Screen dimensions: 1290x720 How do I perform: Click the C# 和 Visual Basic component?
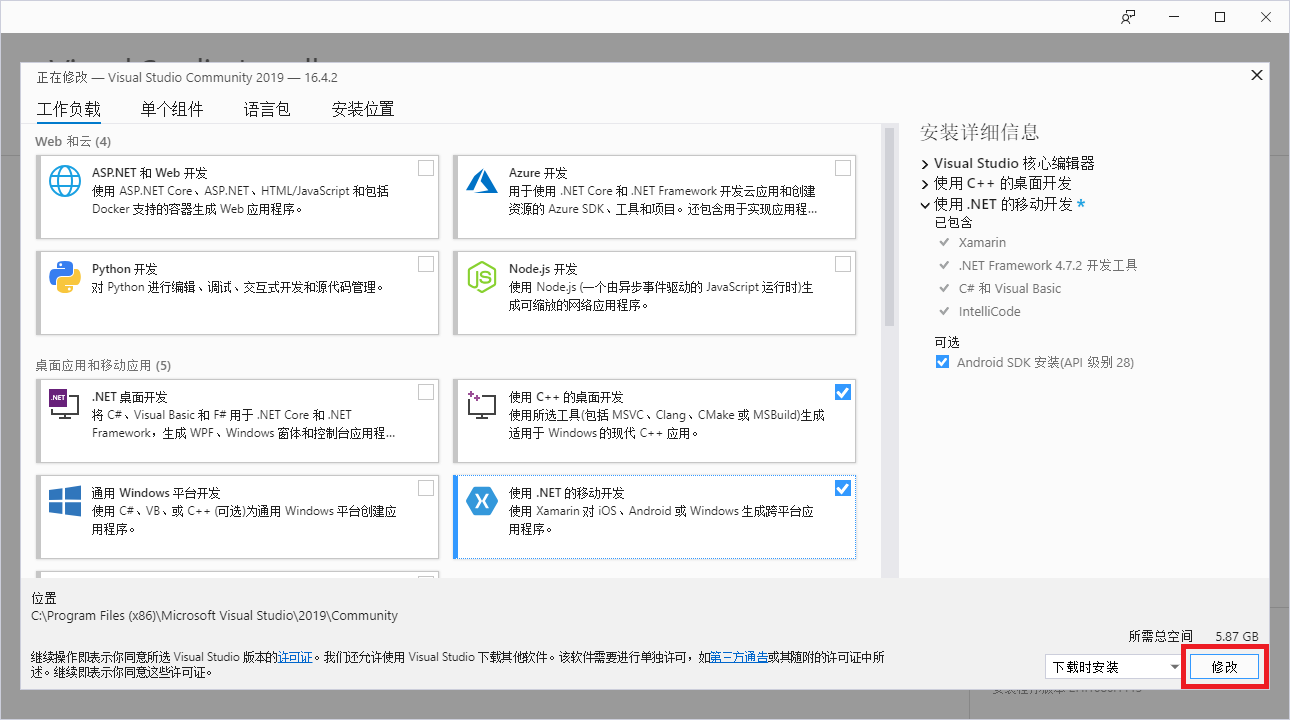click(1010, 289)
